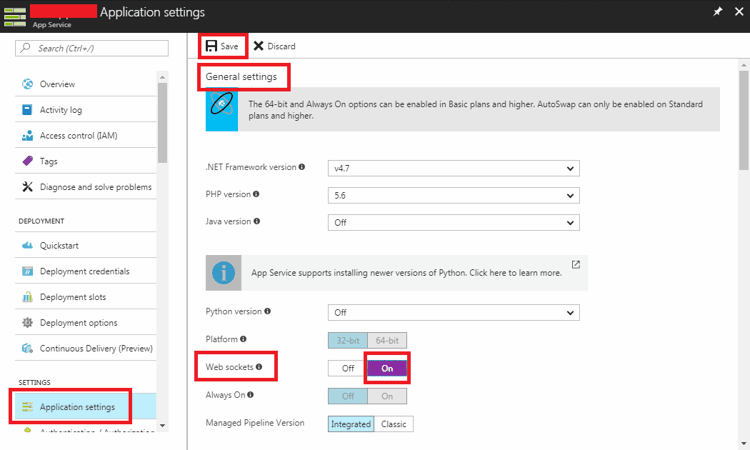This screenshot has width=750, height=450.
Task: Pin the blade with pushpin icon
Action: coord(717,11)
